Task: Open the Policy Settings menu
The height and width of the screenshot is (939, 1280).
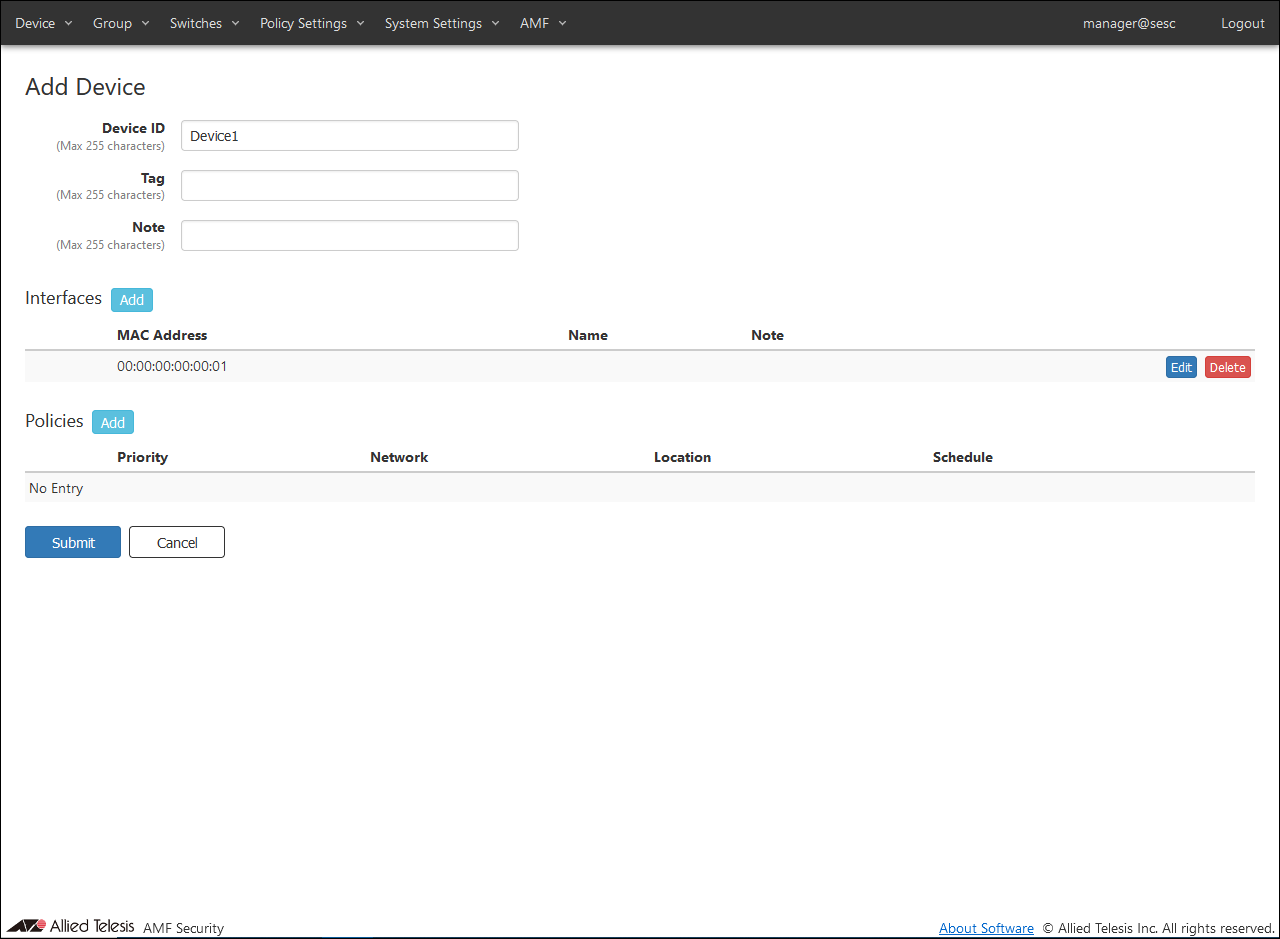Action: 311,23
